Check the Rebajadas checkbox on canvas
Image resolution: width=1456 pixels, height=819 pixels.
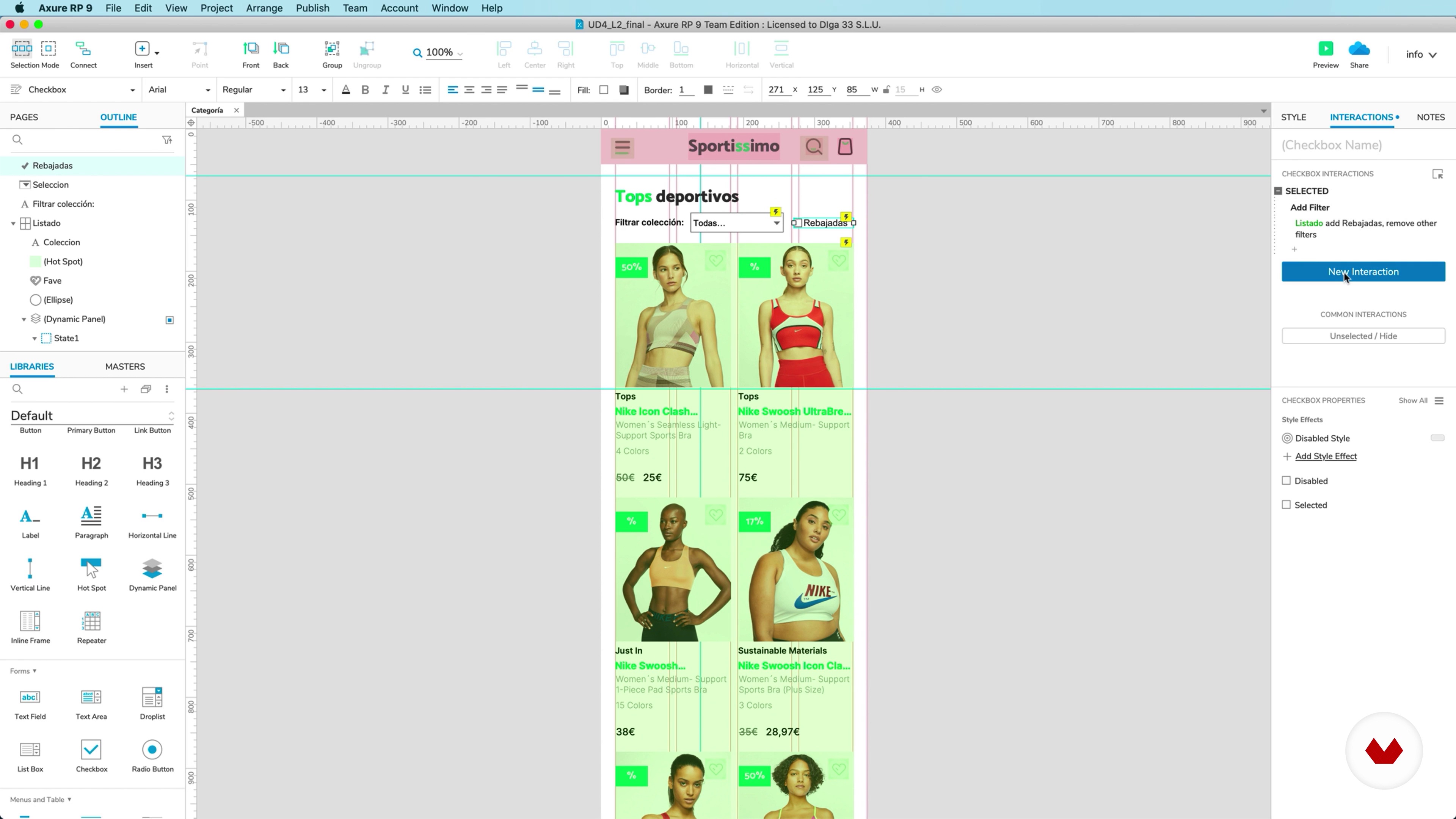point(797,223)
